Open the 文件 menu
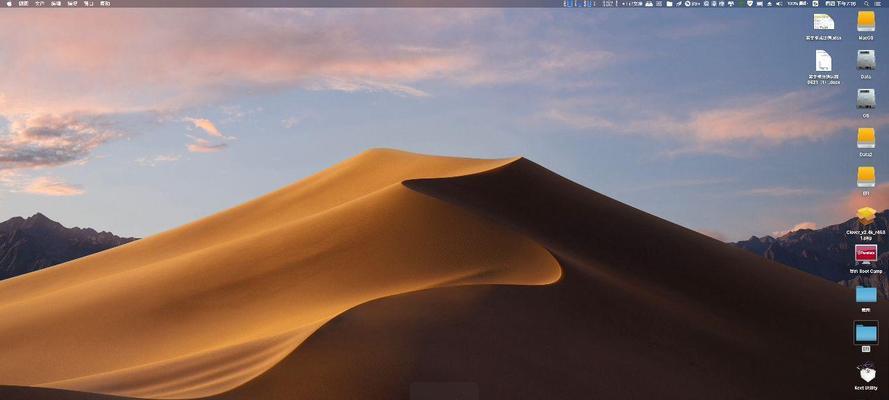This screenshot has height=400, width=889. (39, 3)
